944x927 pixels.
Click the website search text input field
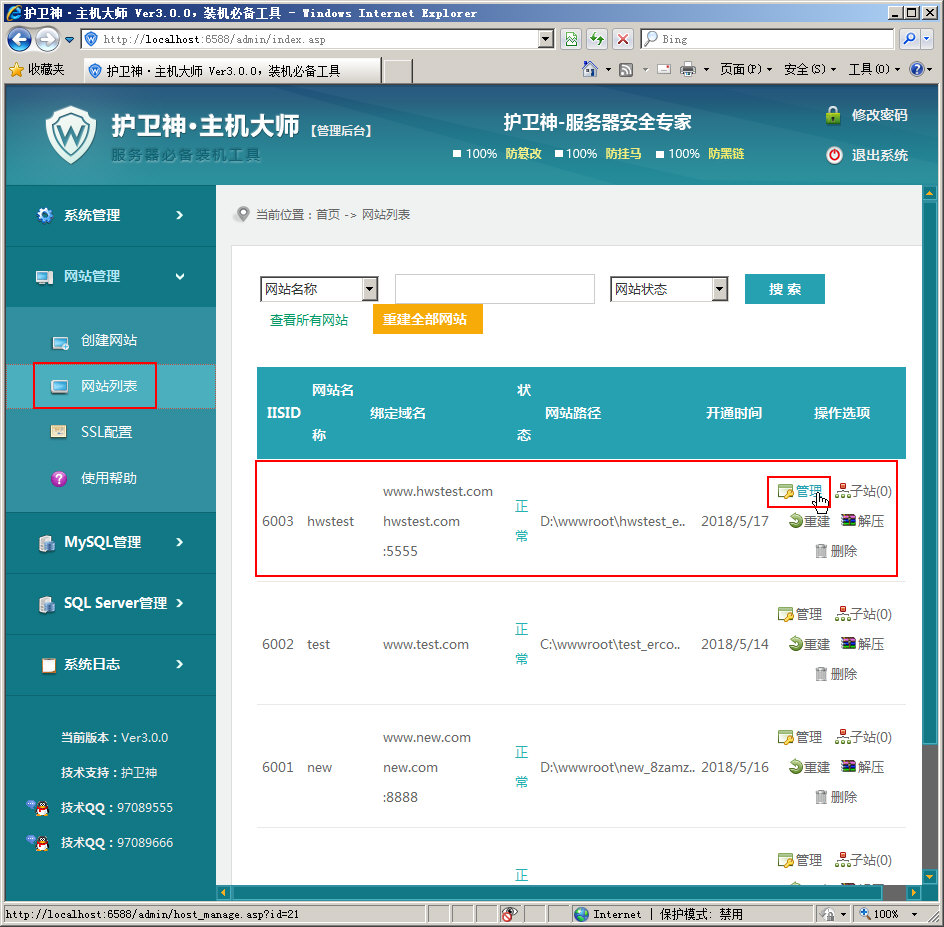click(x=494, y=289)
